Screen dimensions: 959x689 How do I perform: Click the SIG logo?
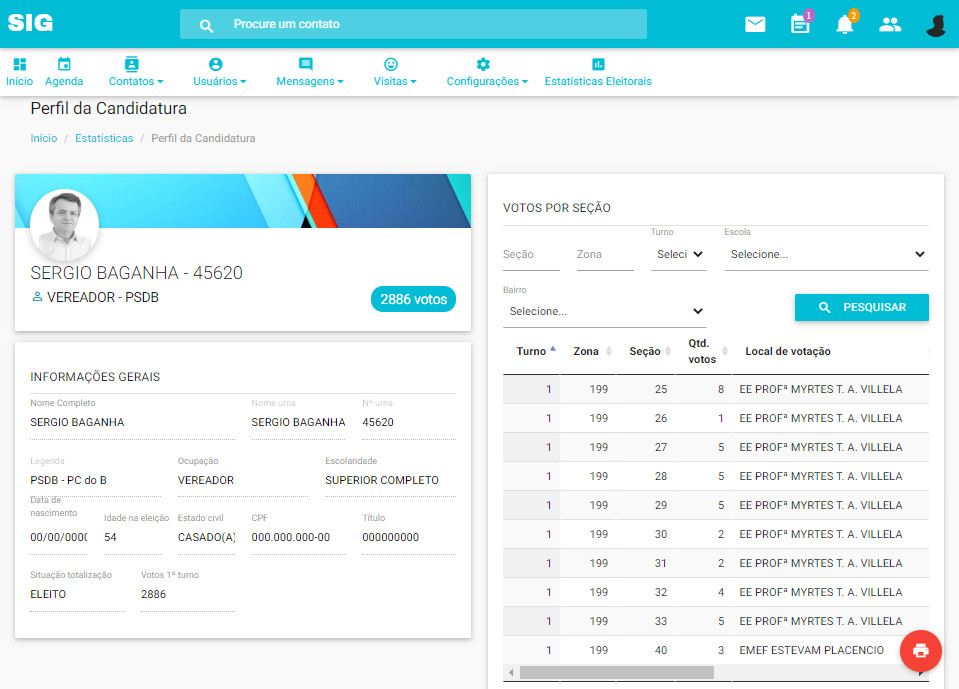[30, 23]
